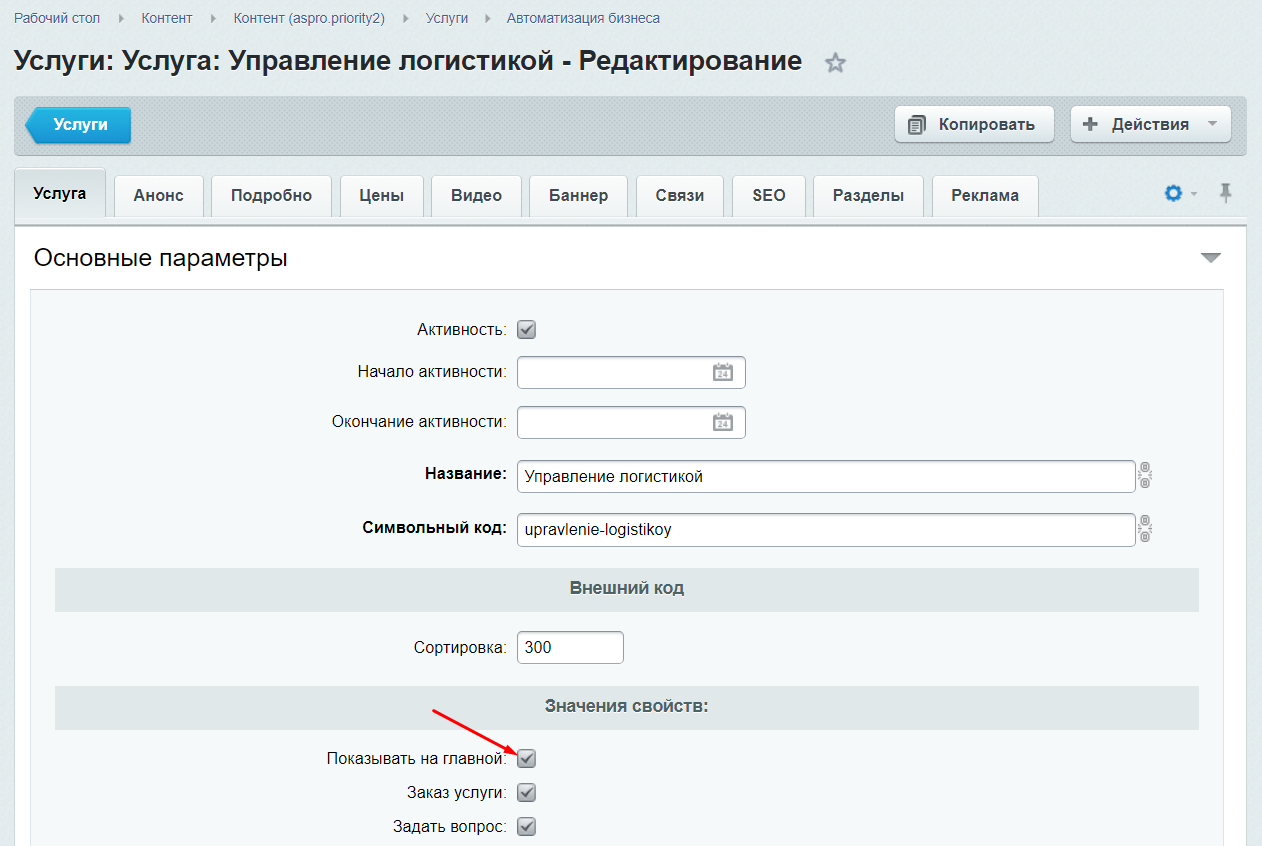Collapse the Основные параметры section
The width and height of the screenshot is (1262, 846).
[x=1210, y=258]
